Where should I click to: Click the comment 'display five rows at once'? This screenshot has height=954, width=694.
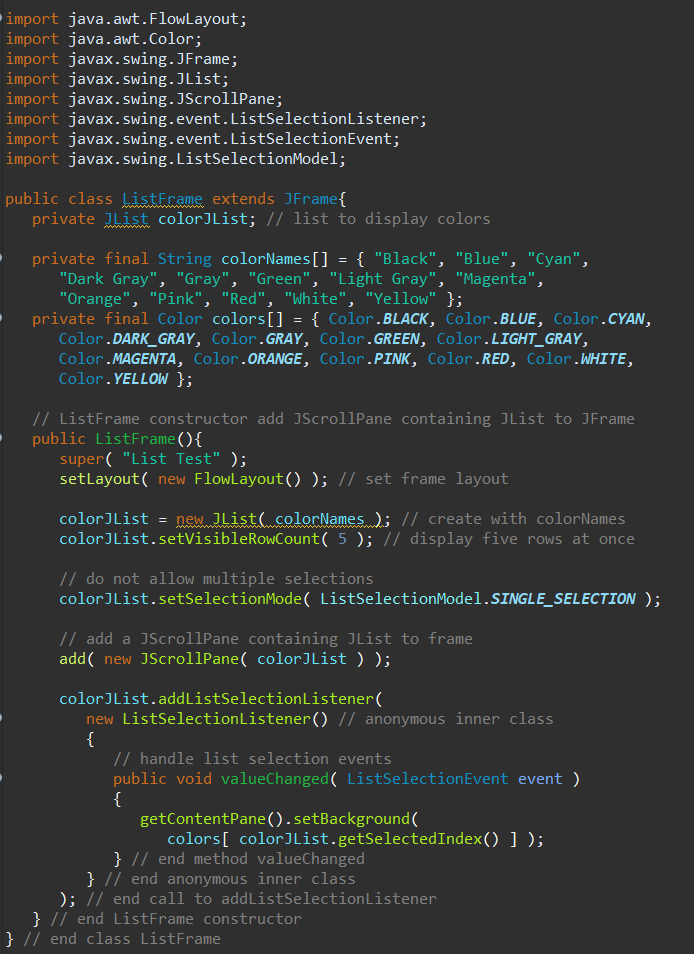509,540
